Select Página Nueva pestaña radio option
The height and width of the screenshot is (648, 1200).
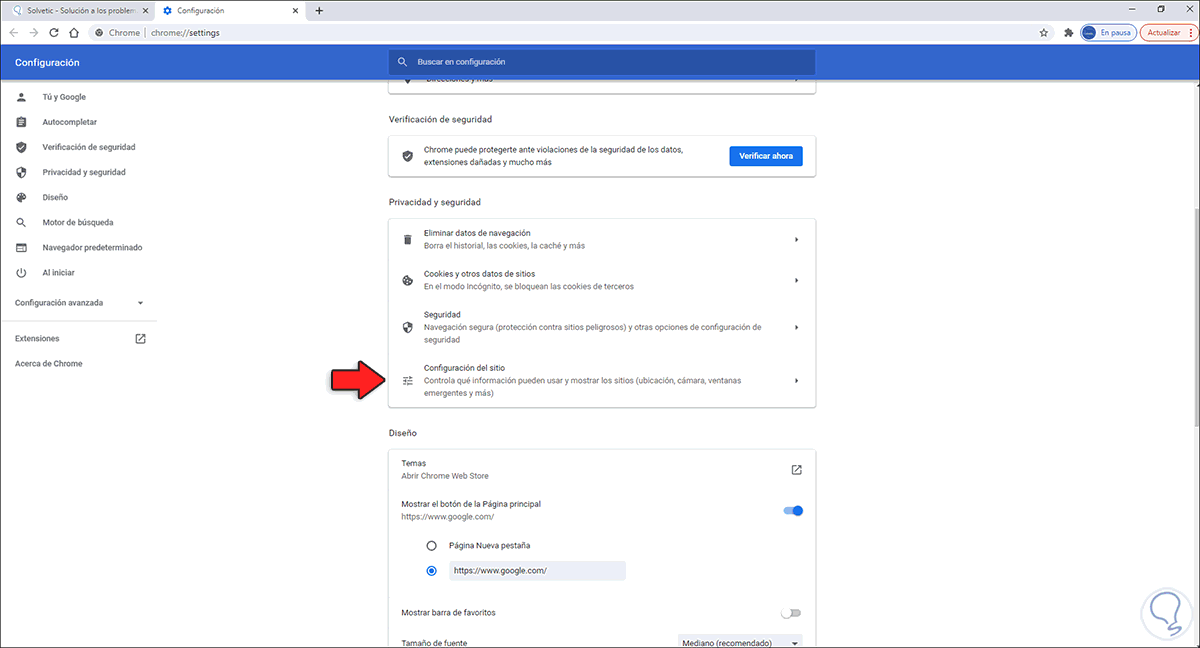click(x=432, y=546)
